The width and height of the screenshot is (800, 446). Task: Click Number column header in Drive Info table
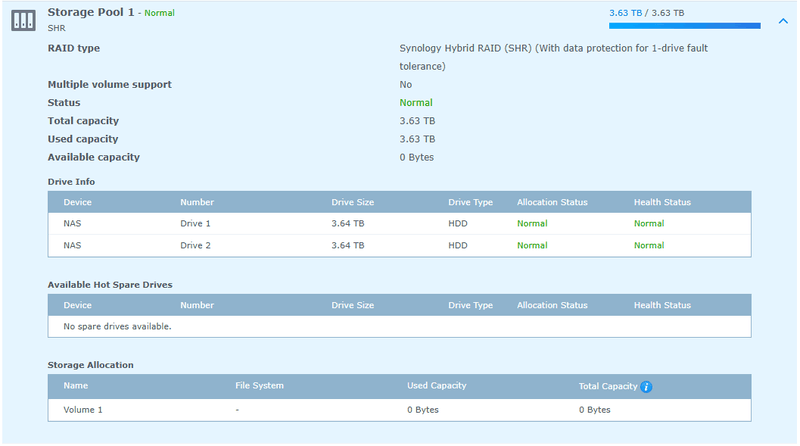click(x=197, y=202)
